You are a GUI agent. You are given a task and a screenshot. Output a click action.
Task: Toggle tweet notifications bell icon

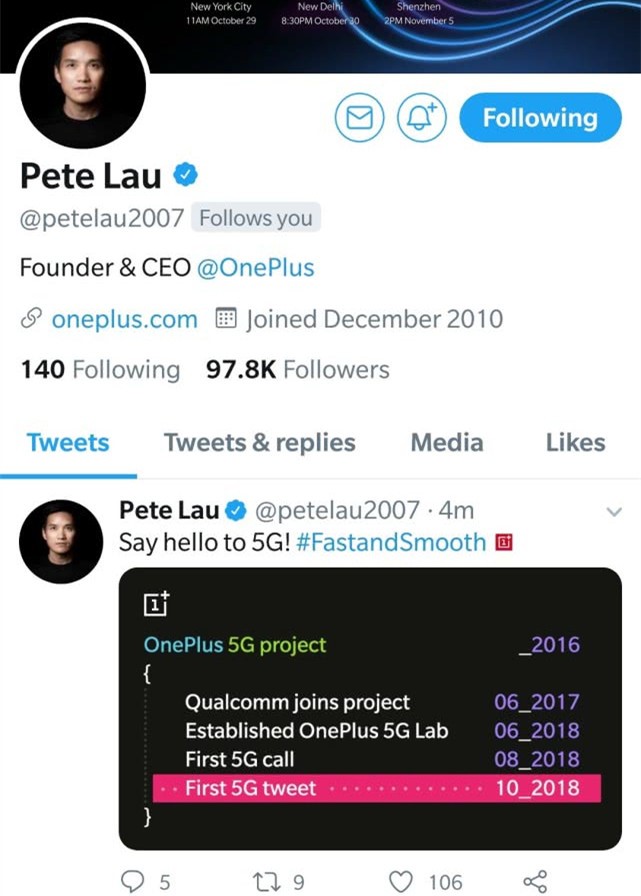(x=422, y=119)
